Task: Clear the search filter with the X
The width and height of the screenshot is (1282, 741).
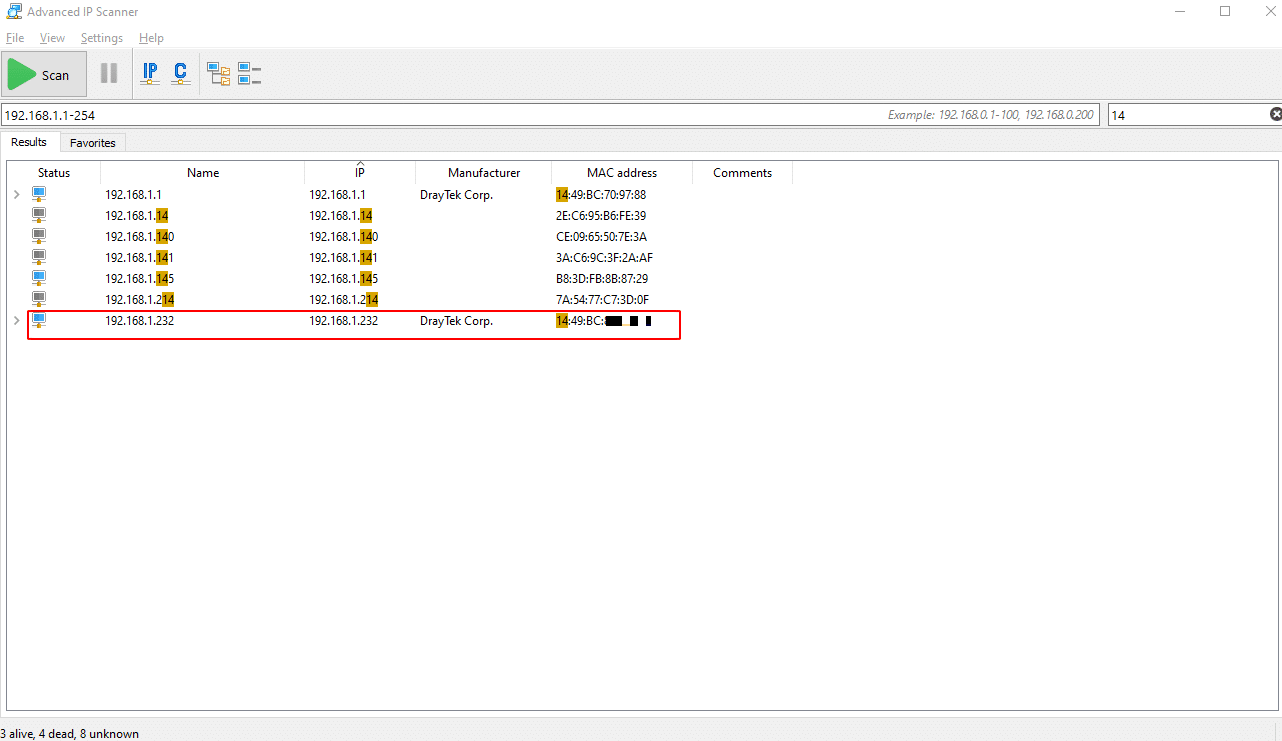Action: pyautogui.click(x=1275, y=115)
